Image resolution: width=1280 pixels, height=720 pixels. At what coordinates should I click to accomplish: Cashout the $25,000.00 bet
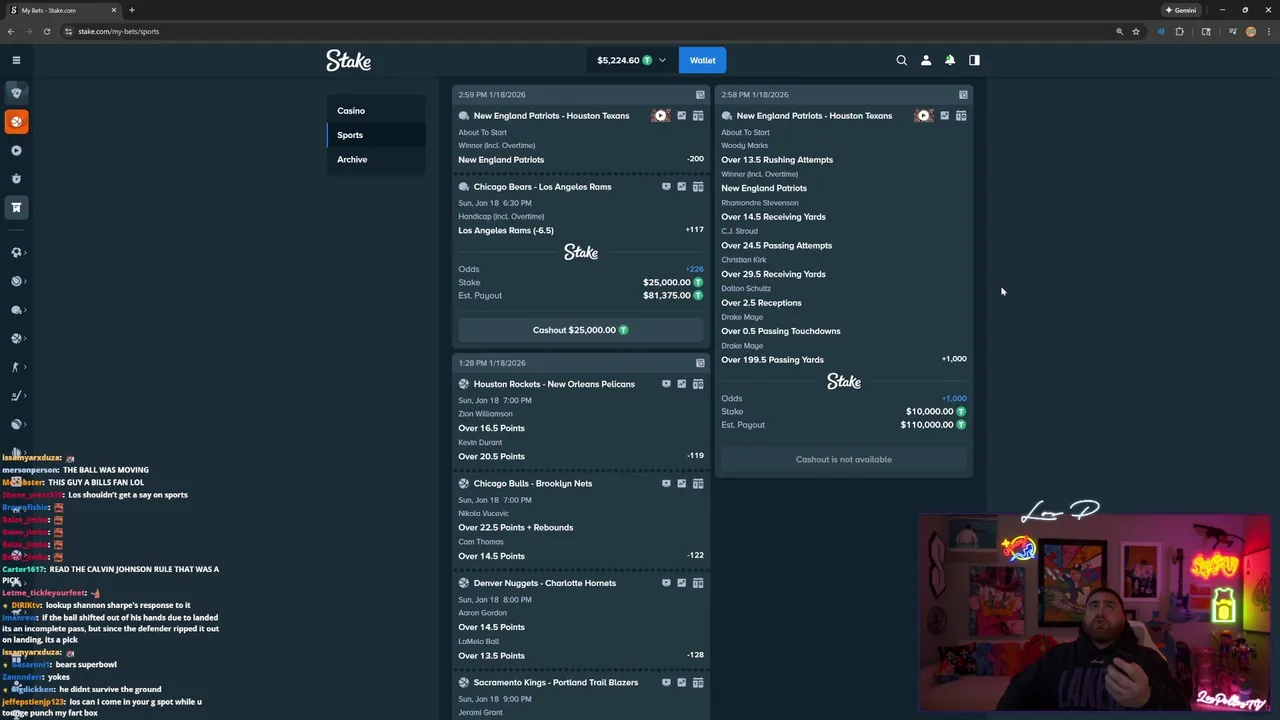581,330
